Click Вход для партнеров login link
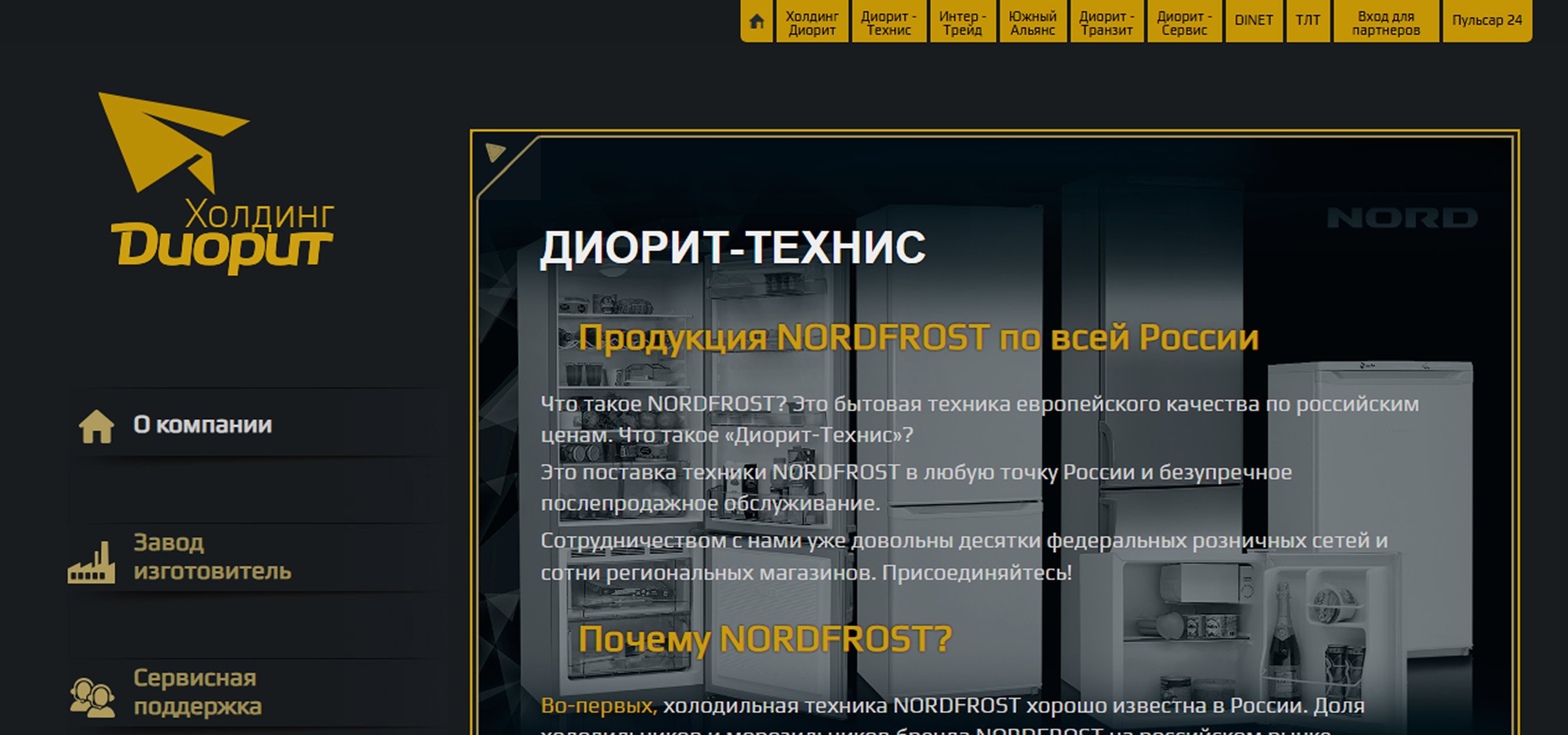1568x735 pixels. tap(1385, 23)
